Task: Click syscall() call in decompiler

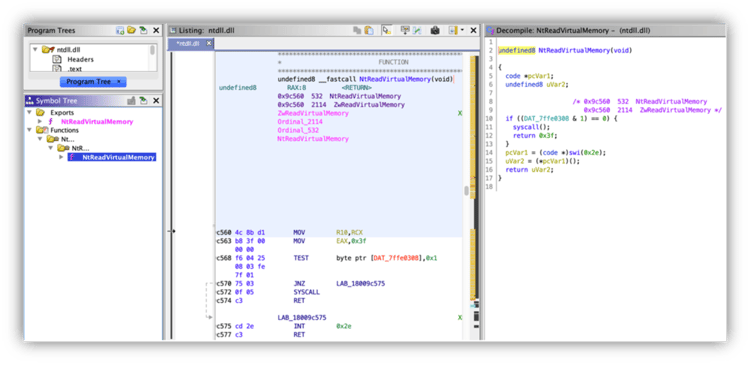Action: [531, 127]
